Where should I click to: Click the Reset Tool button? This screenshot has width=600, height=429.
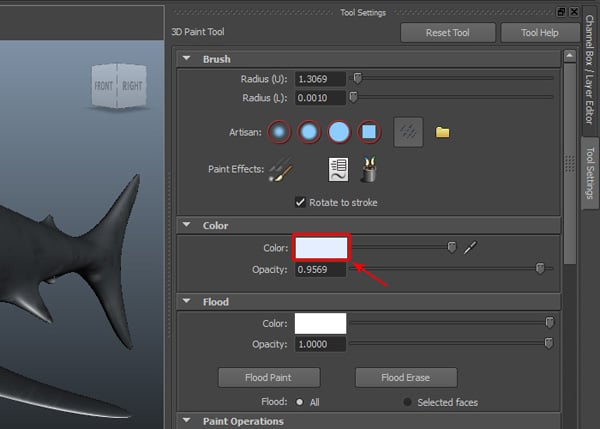(447, 32)
